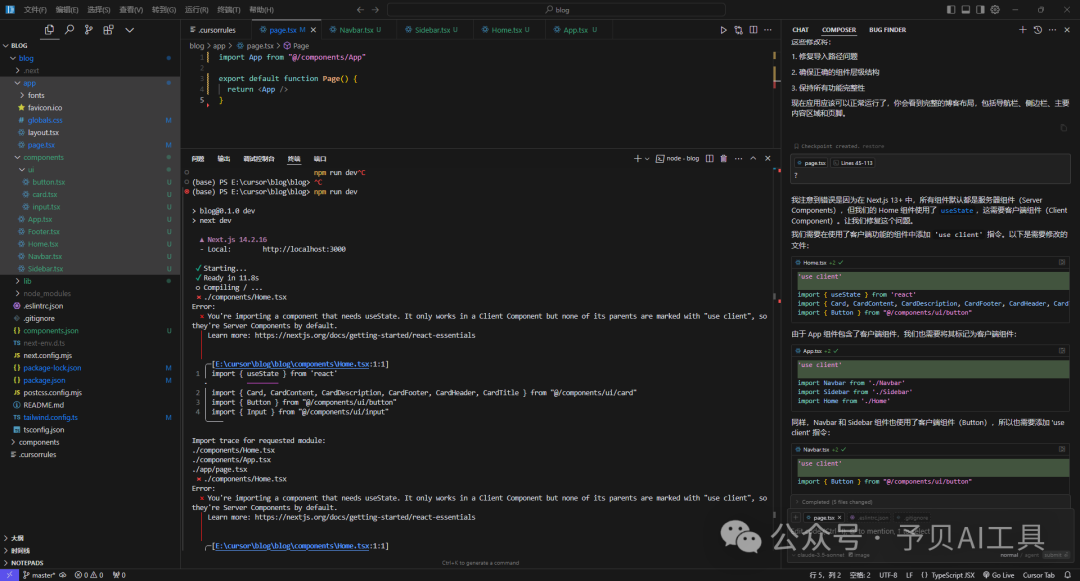1080x581 pixels.
Task: Kill terminal using trash icon
Action: click(724, 158)
